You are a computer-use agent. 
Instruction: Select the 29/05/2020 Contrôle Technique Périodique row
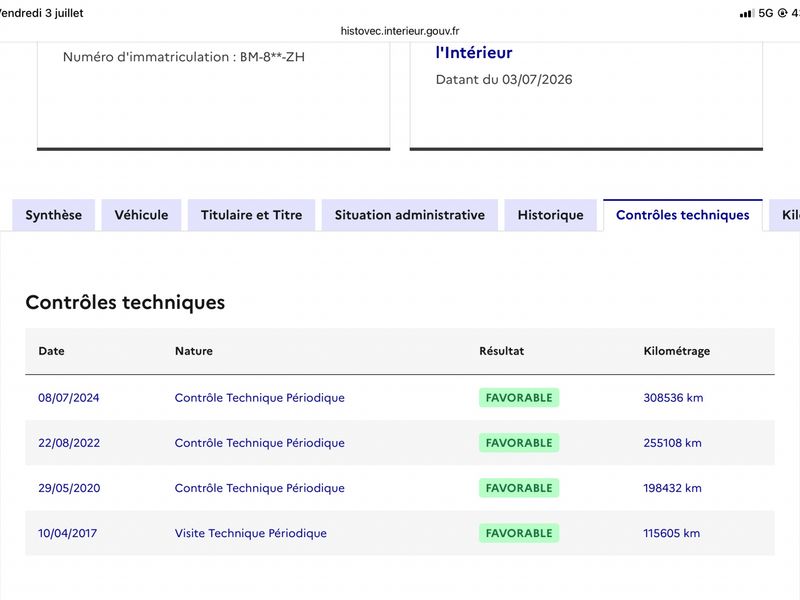[400, 488]
